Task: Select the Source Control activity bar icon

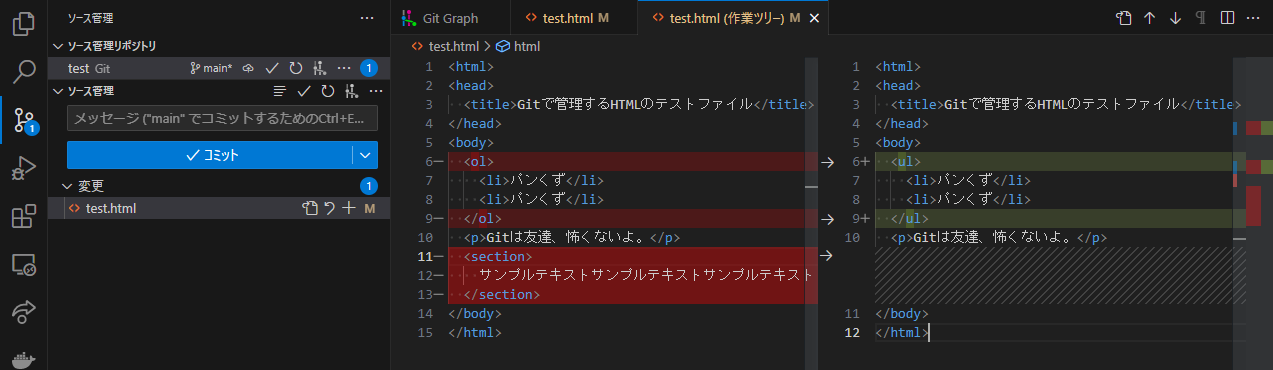Action: tap(23, 120)
